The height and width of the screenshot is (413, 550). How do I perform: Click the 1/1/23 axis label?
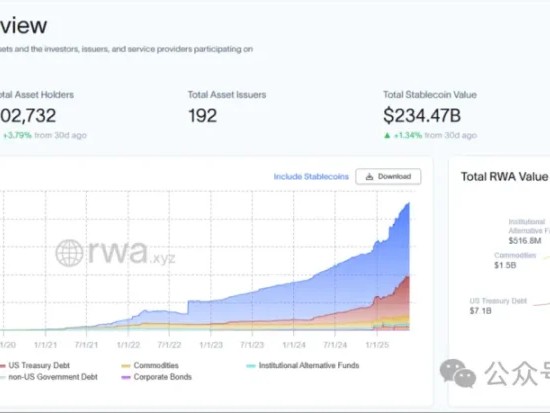click(211, 345)
